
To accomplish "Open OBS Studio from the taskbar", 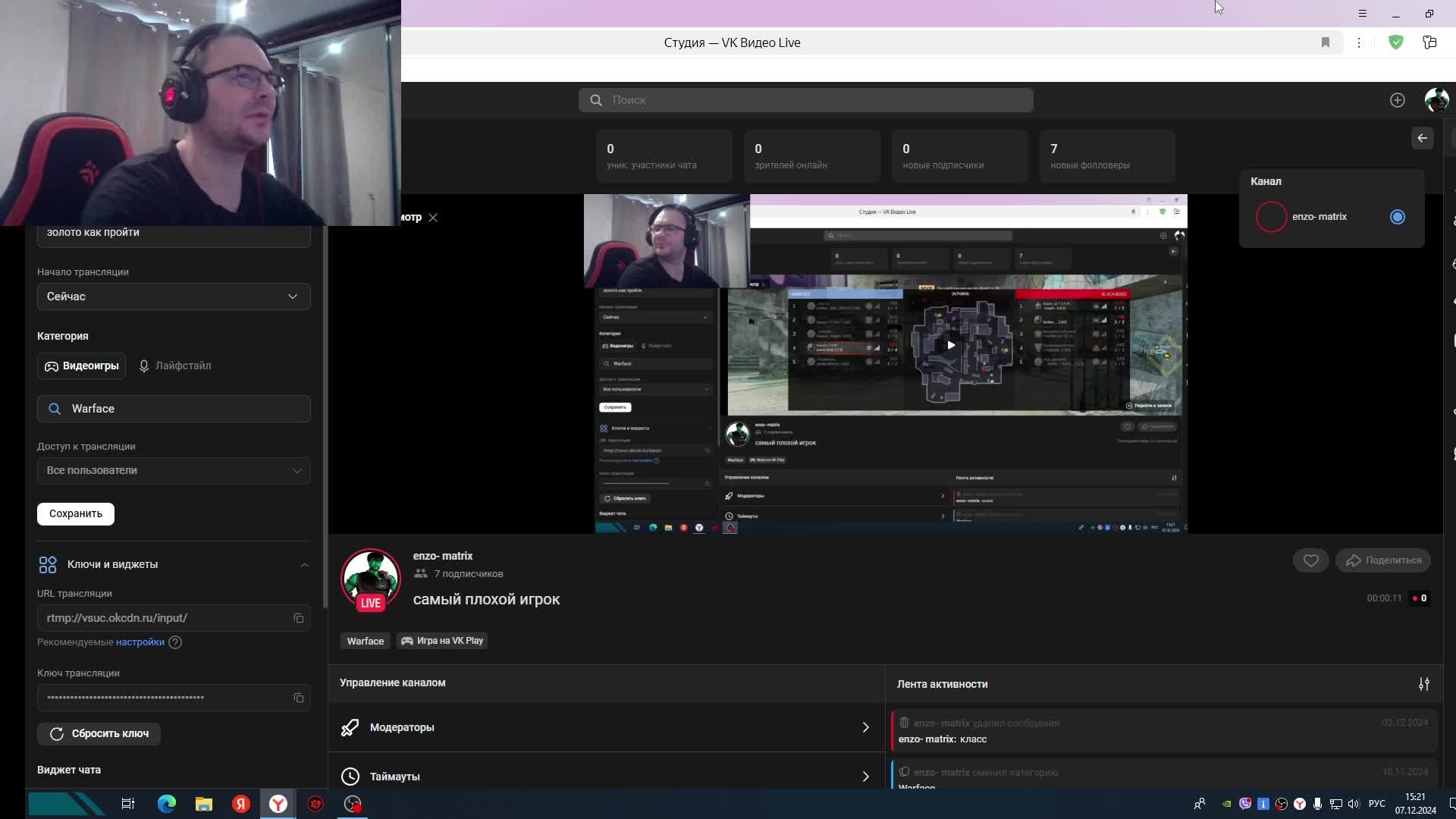I will click(353, 804).
